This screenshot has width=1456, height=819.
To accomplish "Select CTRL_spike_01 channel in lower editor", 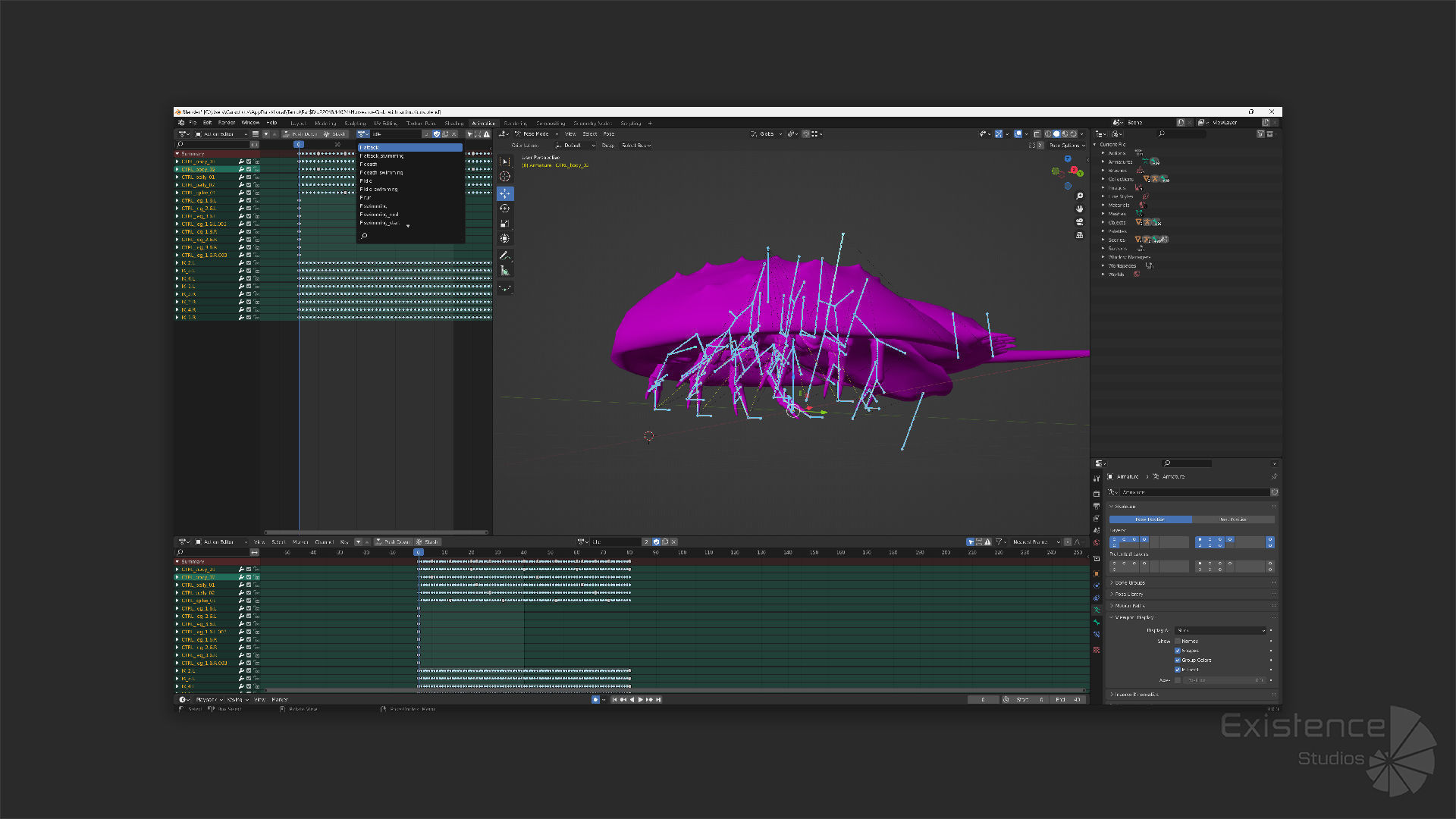I will (x=198, y=601).
